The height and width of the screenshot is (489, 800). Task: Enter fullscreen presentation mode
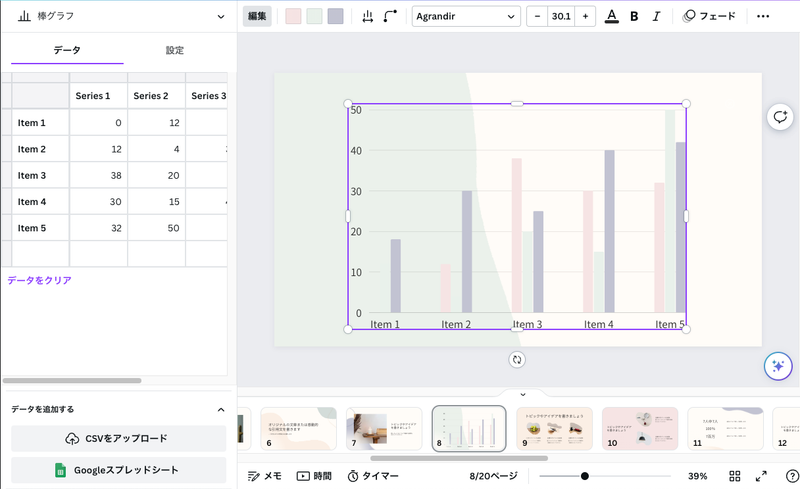[x=761, y=476]
